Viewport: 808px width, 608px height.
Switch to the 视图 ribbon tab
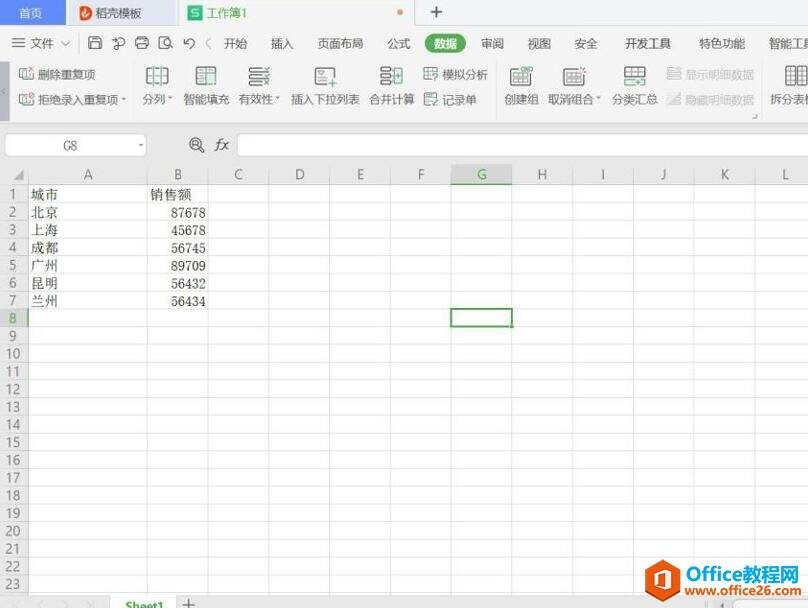(539, 43)
